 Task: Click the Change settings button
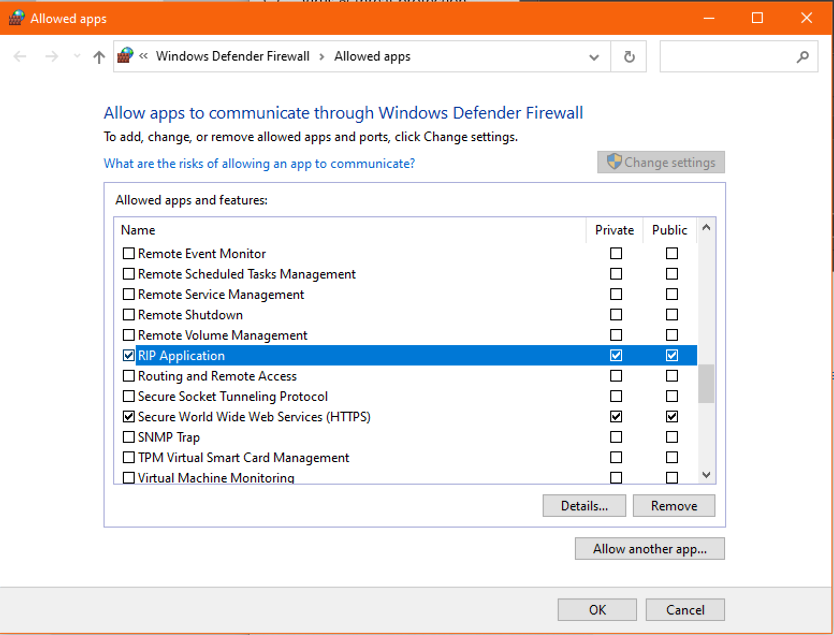pyautogui.click(x=661, y=162)
